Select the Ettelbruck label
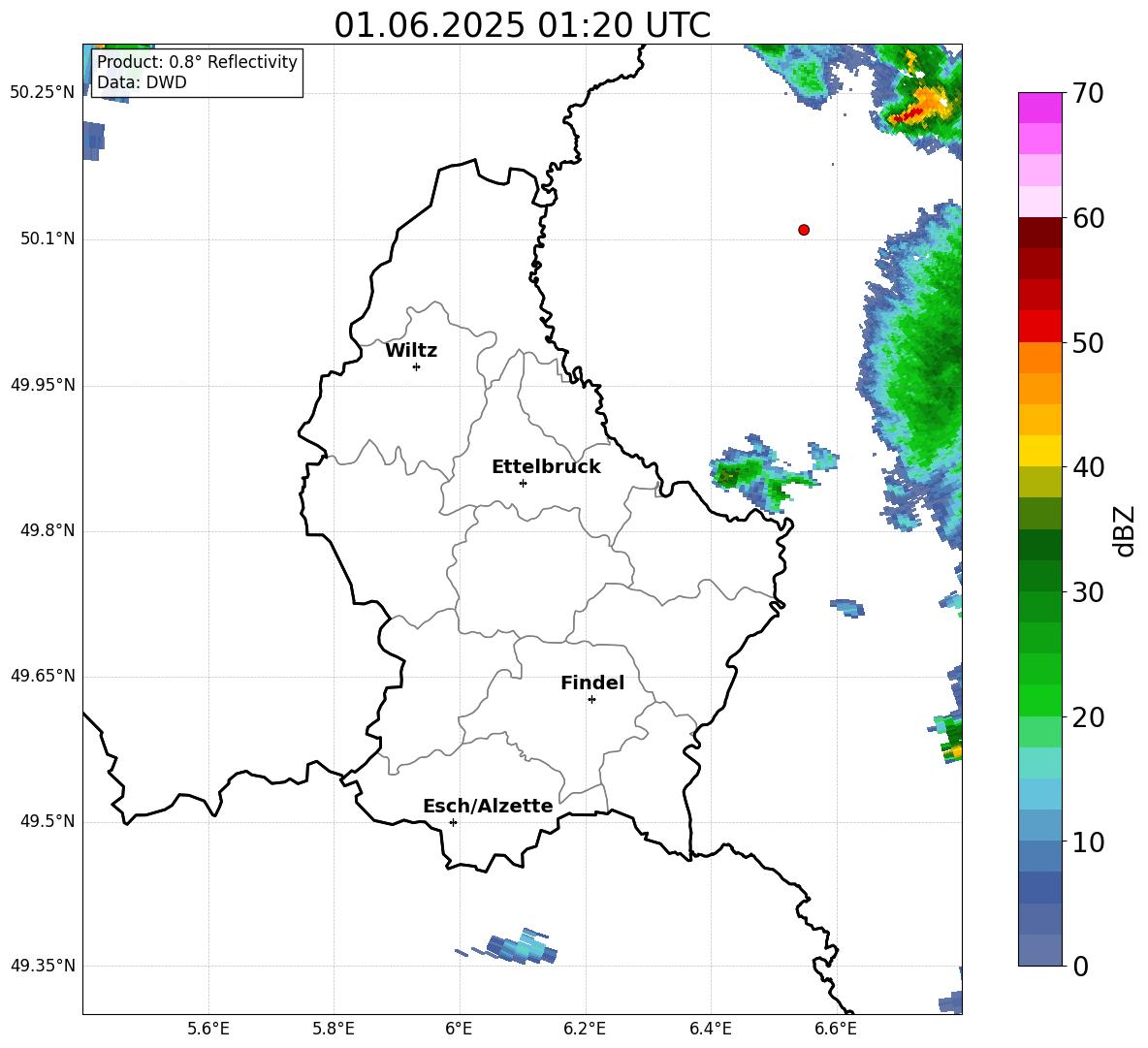Screen dimensions: 1148x1048 coord(546,467)
